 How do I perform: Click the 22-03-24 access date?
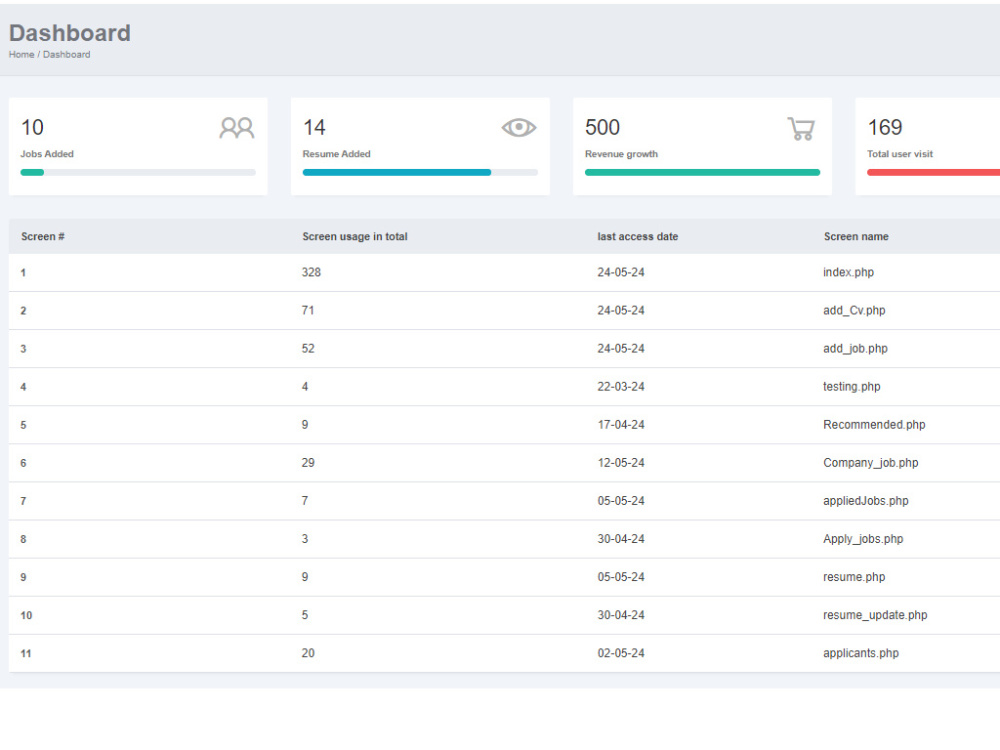[x=621, y=386]
